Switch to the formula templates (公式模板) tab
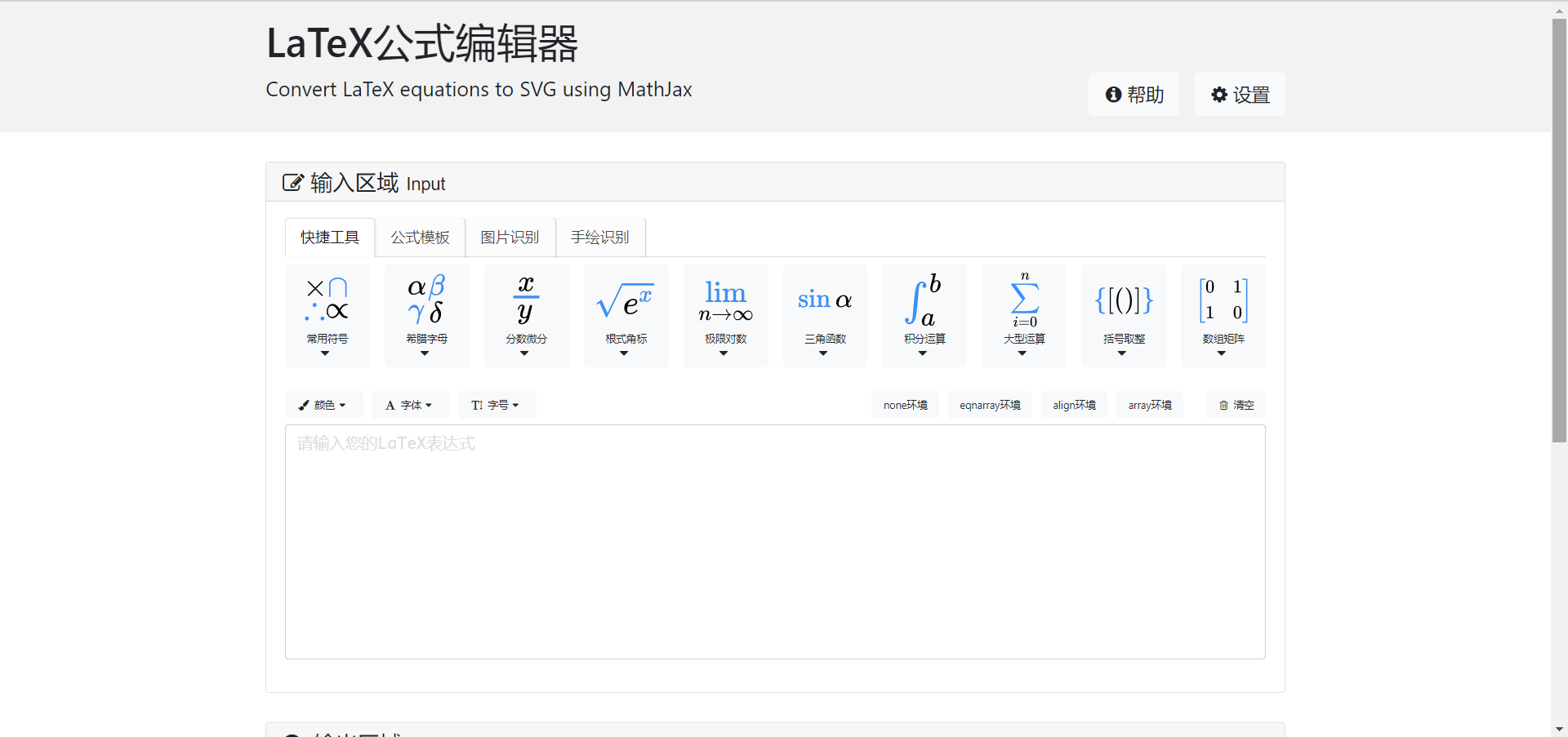Screen dimensions: 1568x737 [420, 238]
